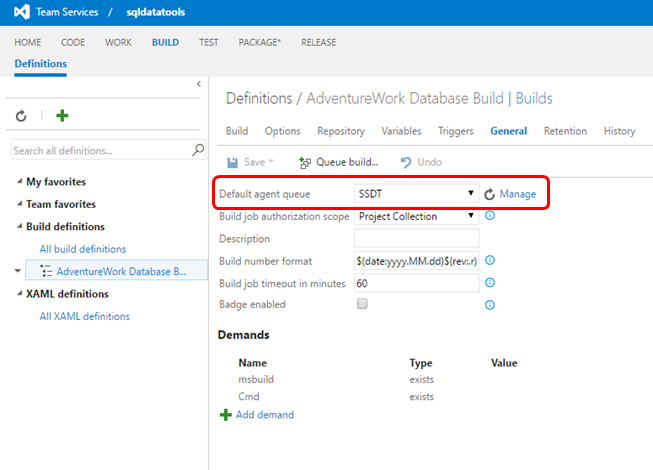Collapse the XAML definitions section

(19, 293)
